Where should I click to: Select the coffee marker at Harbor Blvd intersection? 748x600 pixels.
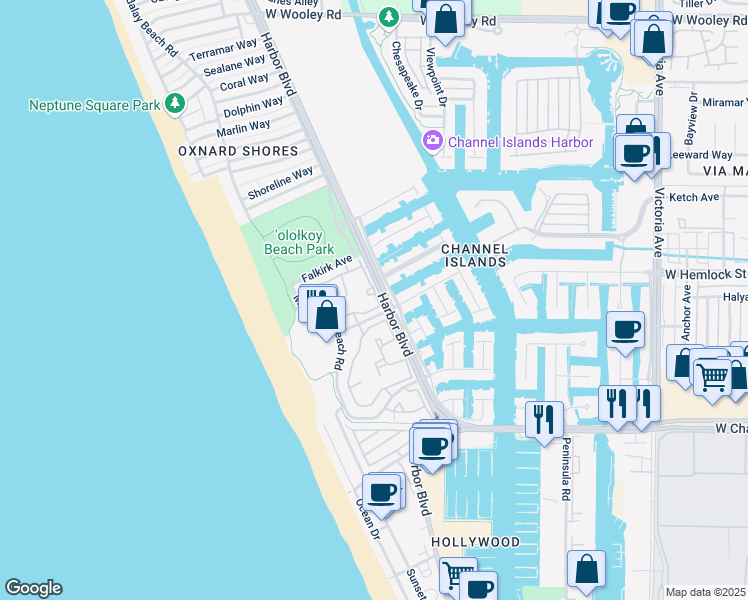[x=433, y=445]
